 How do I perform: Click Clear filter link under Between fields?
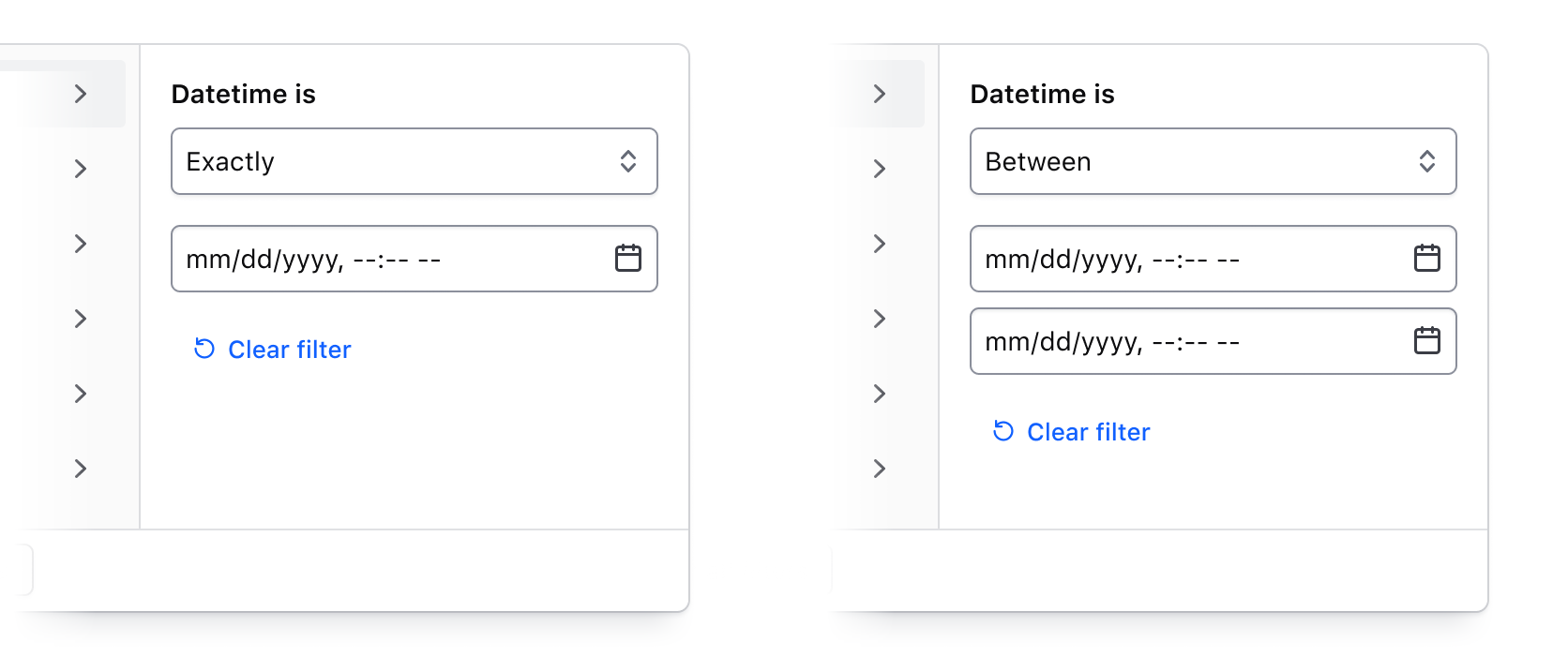click(x=1088, y=432)
